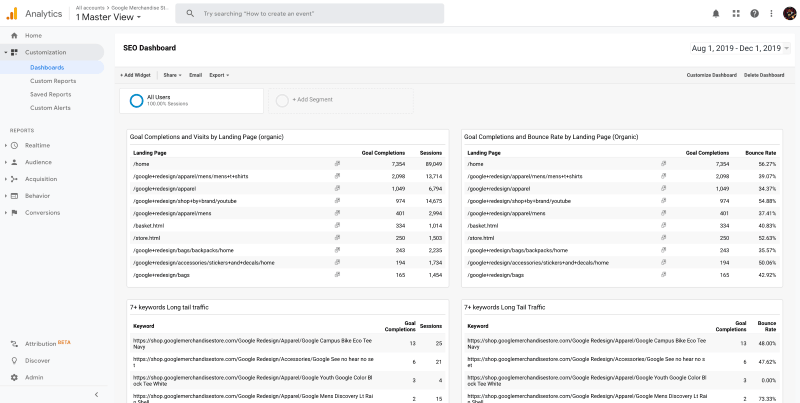Click the user profile avatar
Viewport: 800px width, 403px height.
click(x=789, y=14)
